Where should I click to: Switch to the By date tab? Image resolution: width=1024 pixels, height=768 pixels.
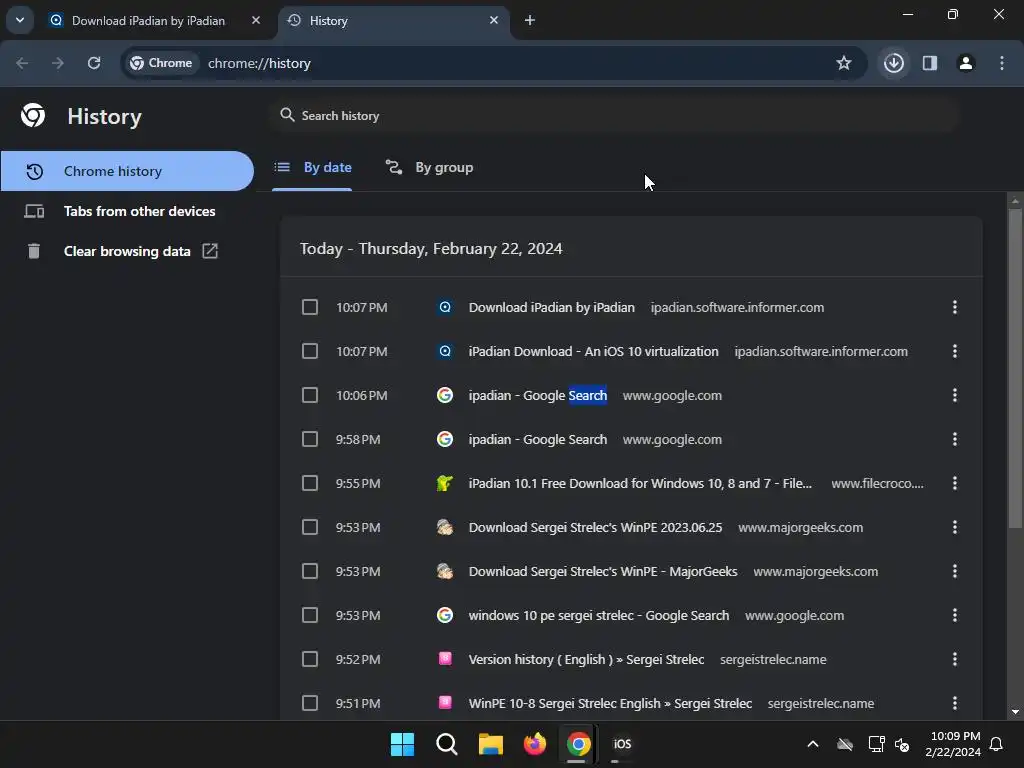(x=312, y=167)
